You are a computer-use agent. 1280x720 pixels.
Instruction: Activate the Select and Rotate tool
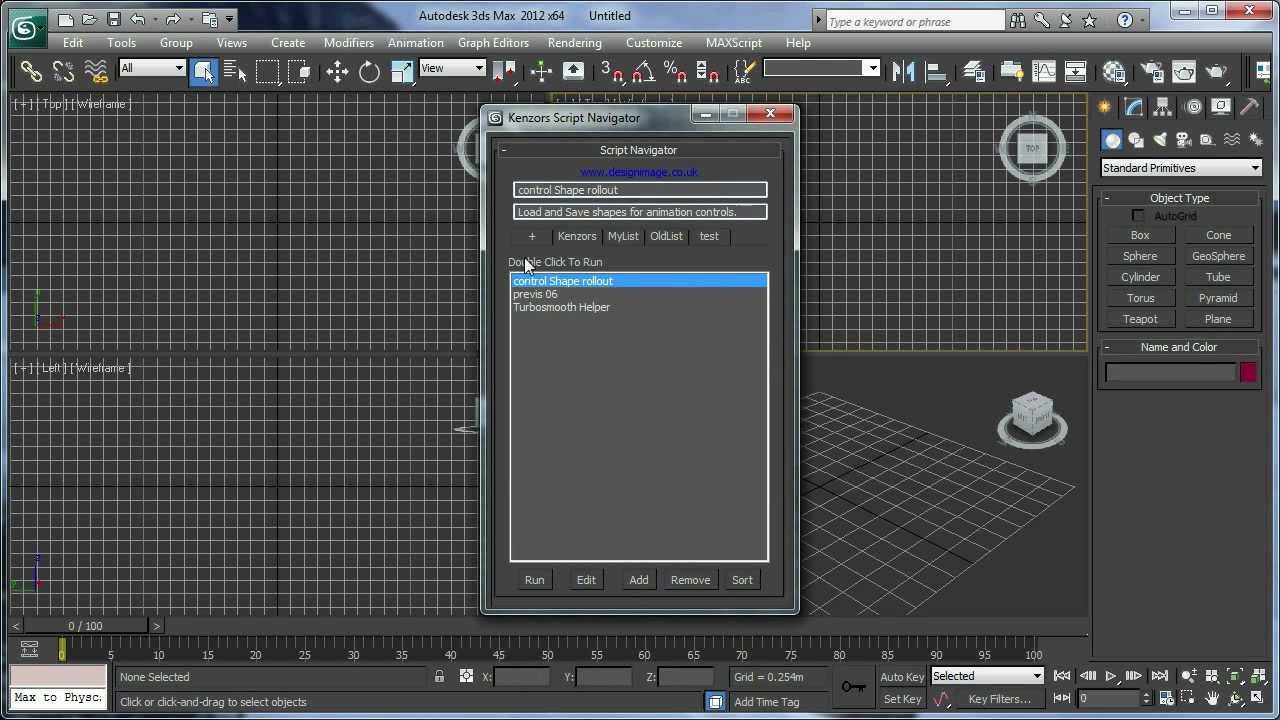(x=369, y=70)
